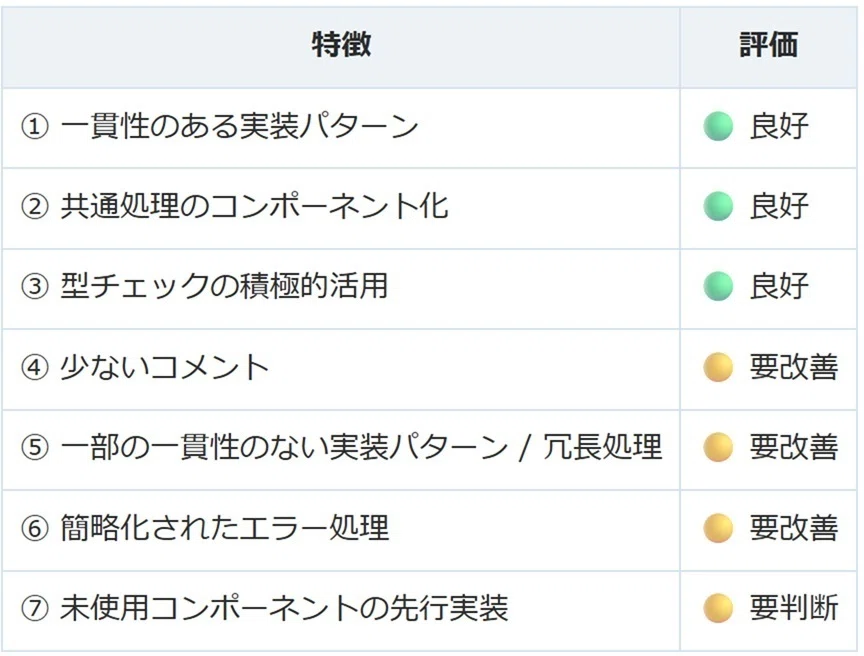Click the yellow dot in row ⑤
Viewport: 864px width, 656px height.
click(x=717, y=447)
